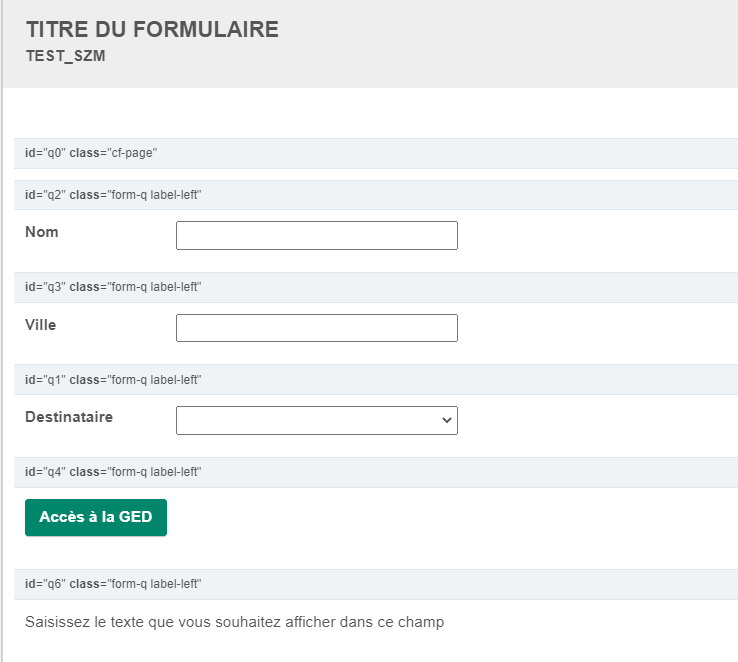Screen dimensions: 738x662
Task: Click the Destinataire field label
Action: pyautogui.click(x=69, y=417)
